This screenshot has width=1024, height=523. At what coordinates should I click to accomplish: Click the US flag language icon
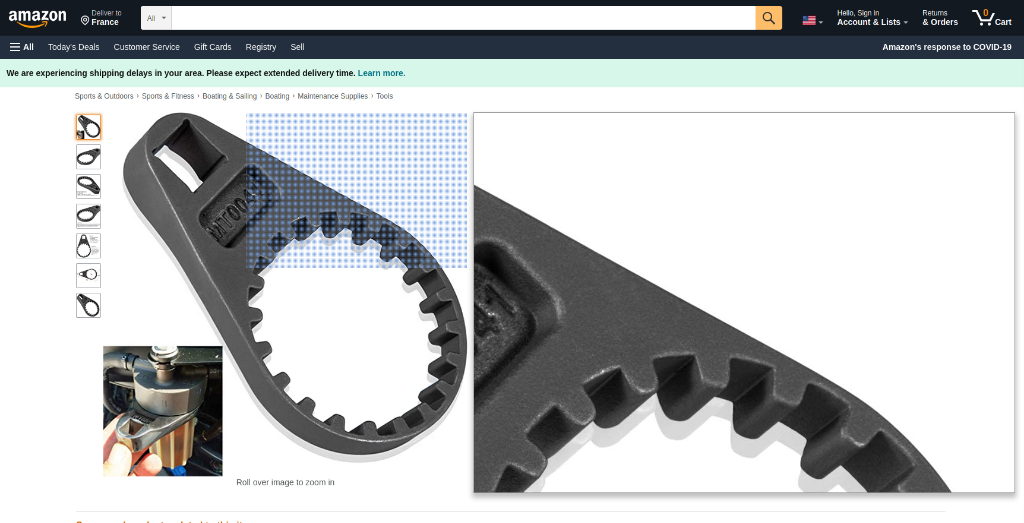(810, 20)
